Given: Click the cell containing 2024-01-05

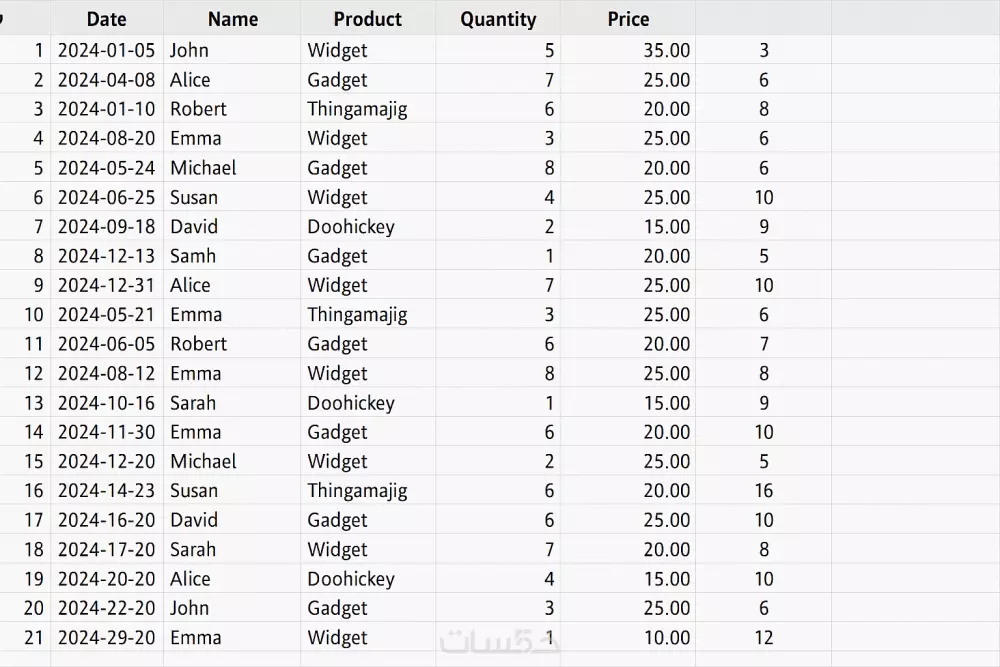Looking at the screenshot, I should pos(107,50).
